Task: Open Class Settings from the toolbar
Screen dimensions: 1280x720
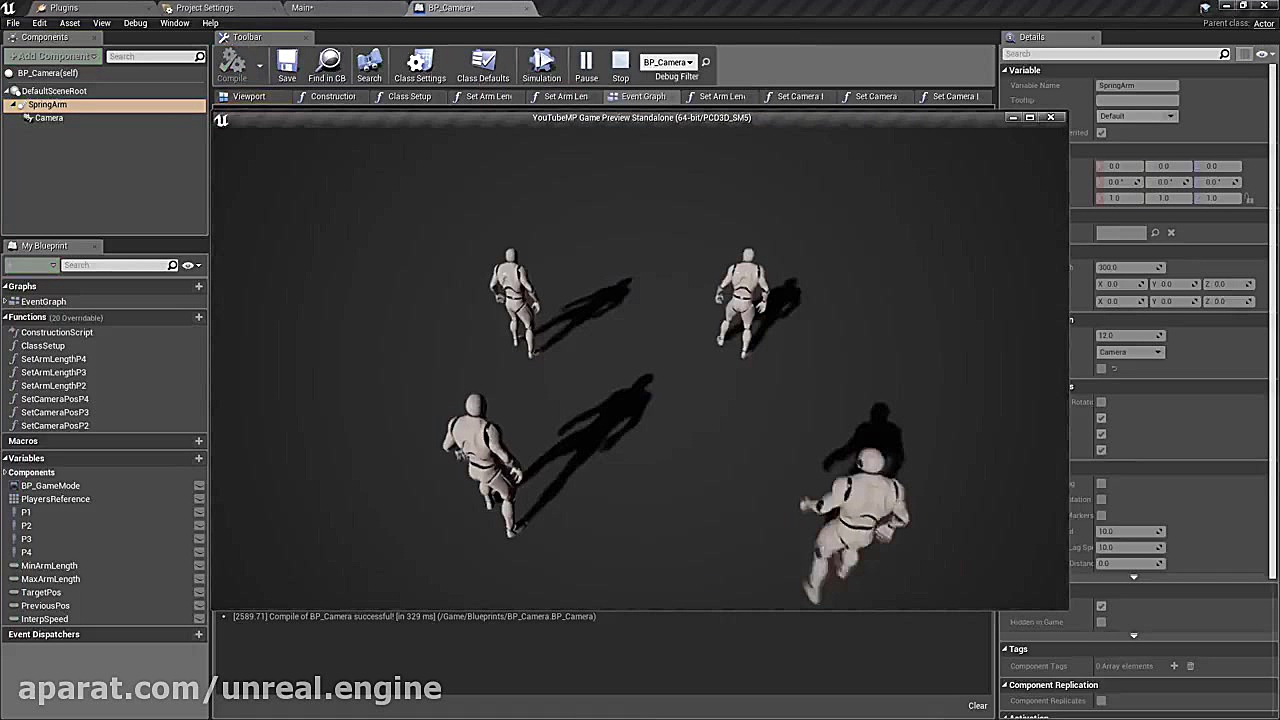Action: [x=419, y=62]
